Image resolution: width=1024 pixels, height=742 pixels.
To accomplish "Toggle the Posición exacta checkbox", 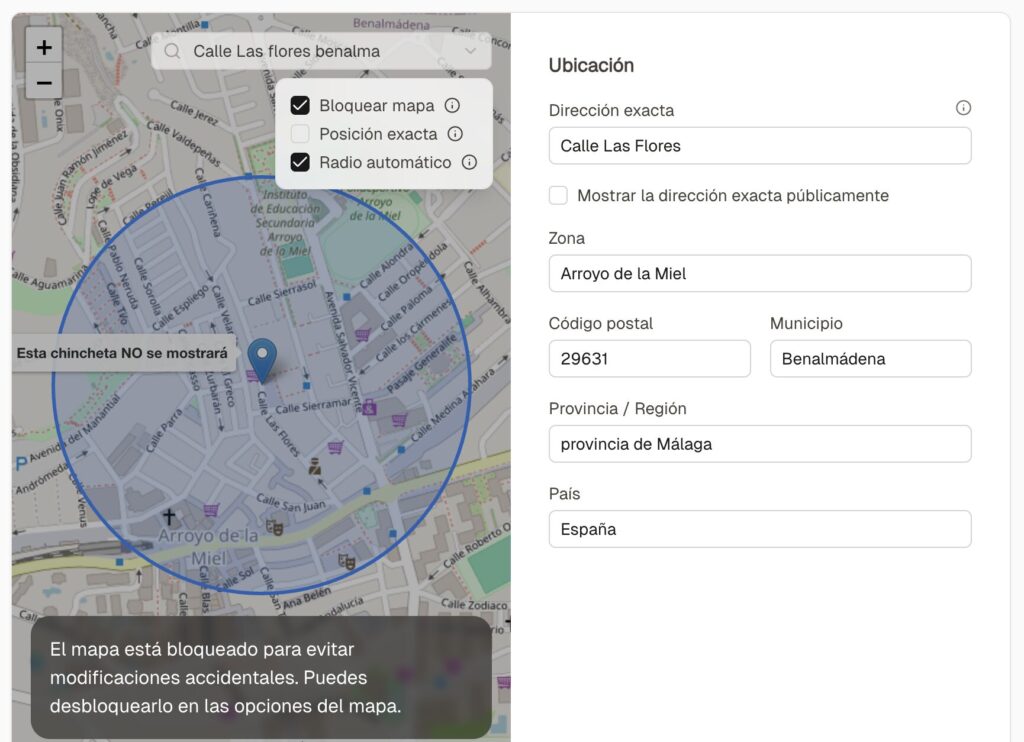I will 300,134.
